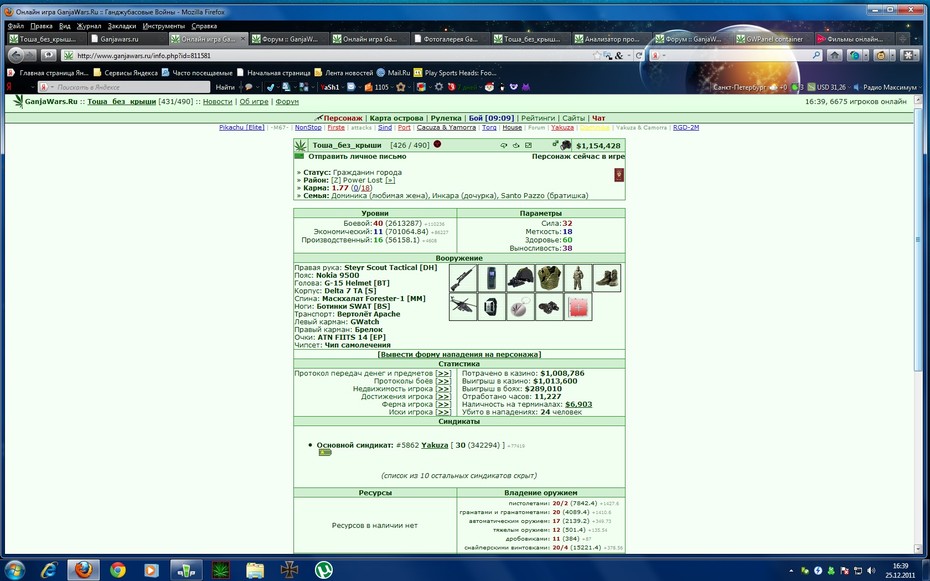Open the Журнал menu

[x=88, y=26]
